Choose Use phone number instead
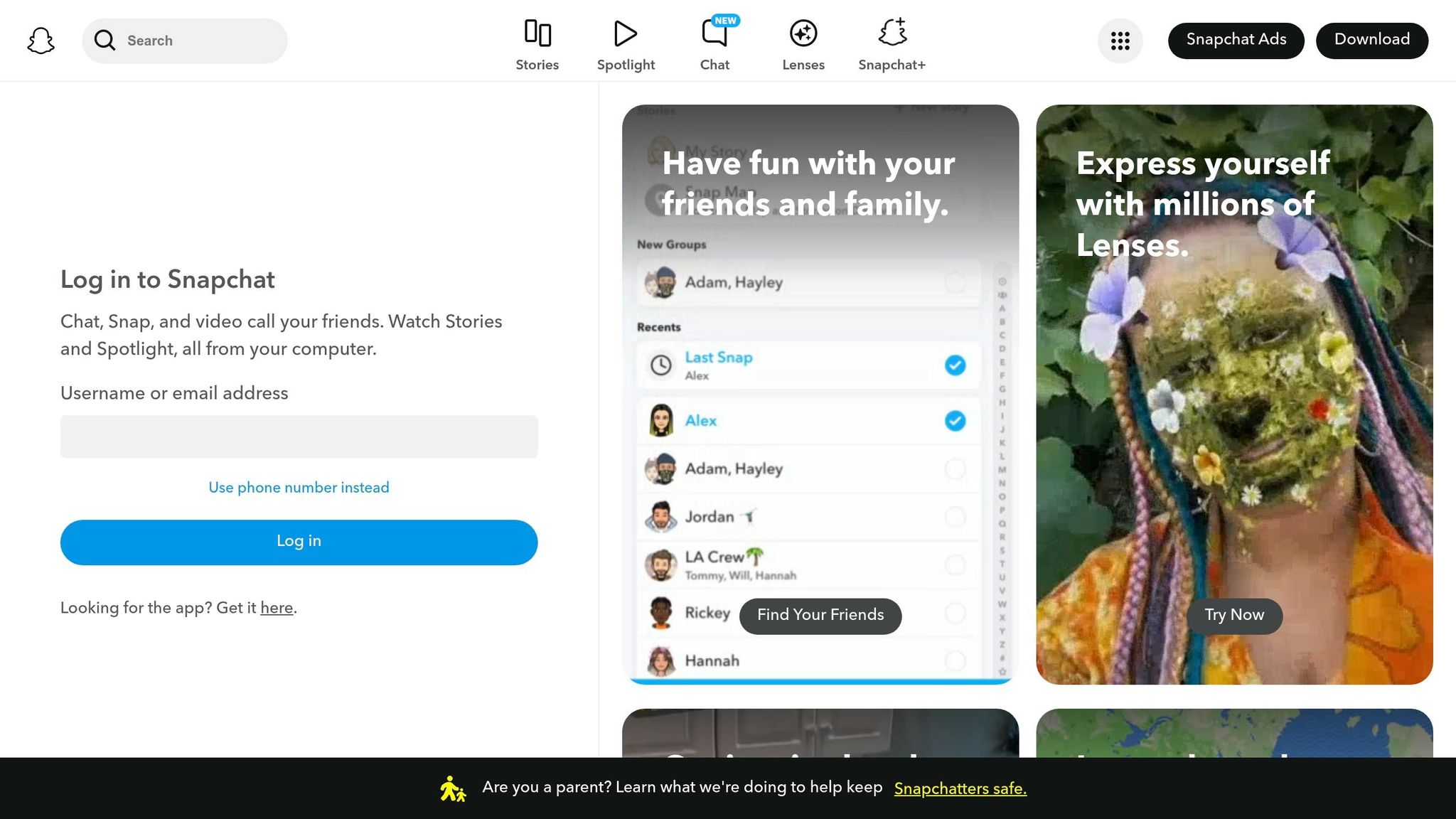The height and width of the screenshot is (819, 1456). click(299, 488)
